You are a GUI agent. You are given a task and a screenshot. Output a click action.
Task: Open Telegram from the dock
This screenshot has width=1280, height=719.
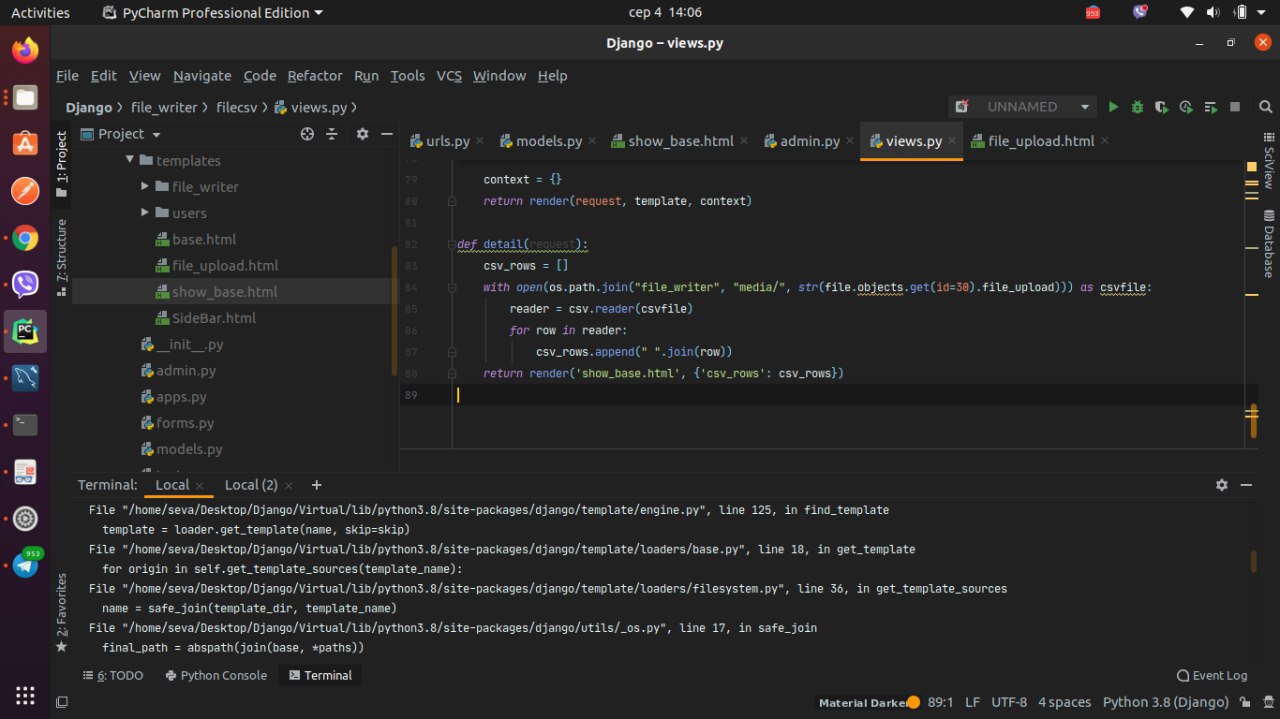25,565
